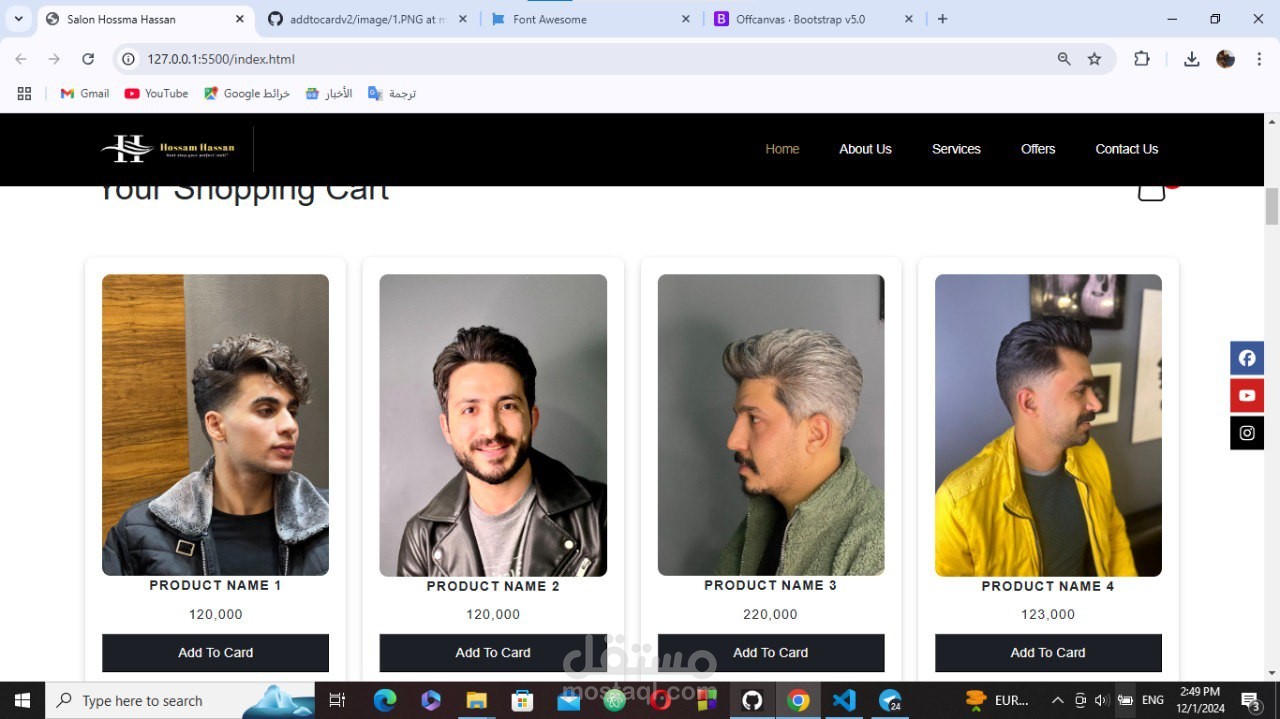The width and height of the screenshot is (1280, 719).
Task: Add Product Name 4 to cart
Action: coord(1048,653)
